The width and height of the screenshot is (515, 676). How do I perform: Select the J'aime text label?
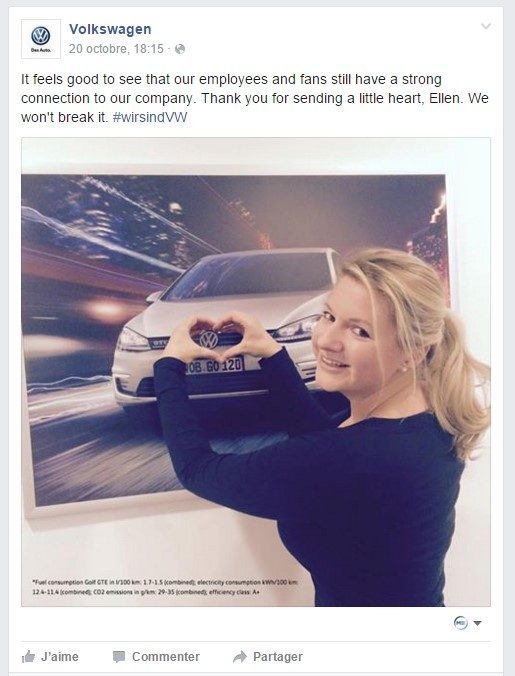click(x=59, y=657)
